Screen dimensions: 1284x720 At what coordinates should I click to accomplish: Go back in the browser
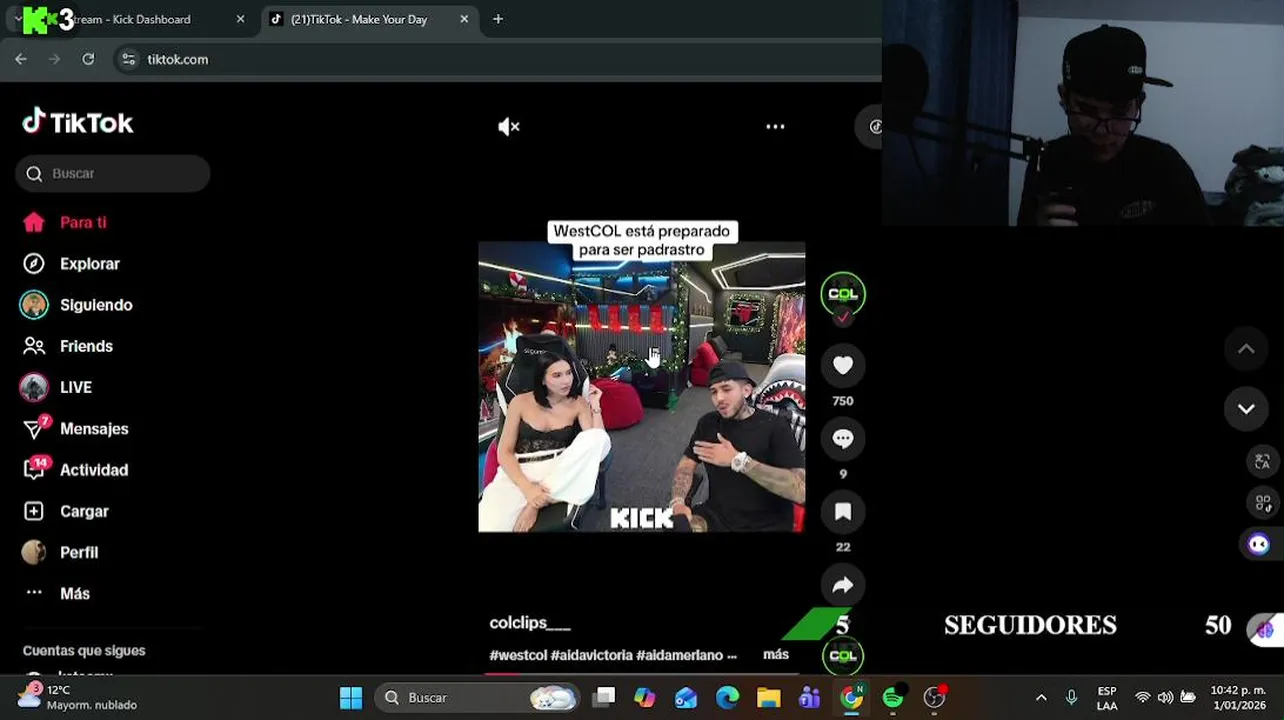tap(21, 59)
